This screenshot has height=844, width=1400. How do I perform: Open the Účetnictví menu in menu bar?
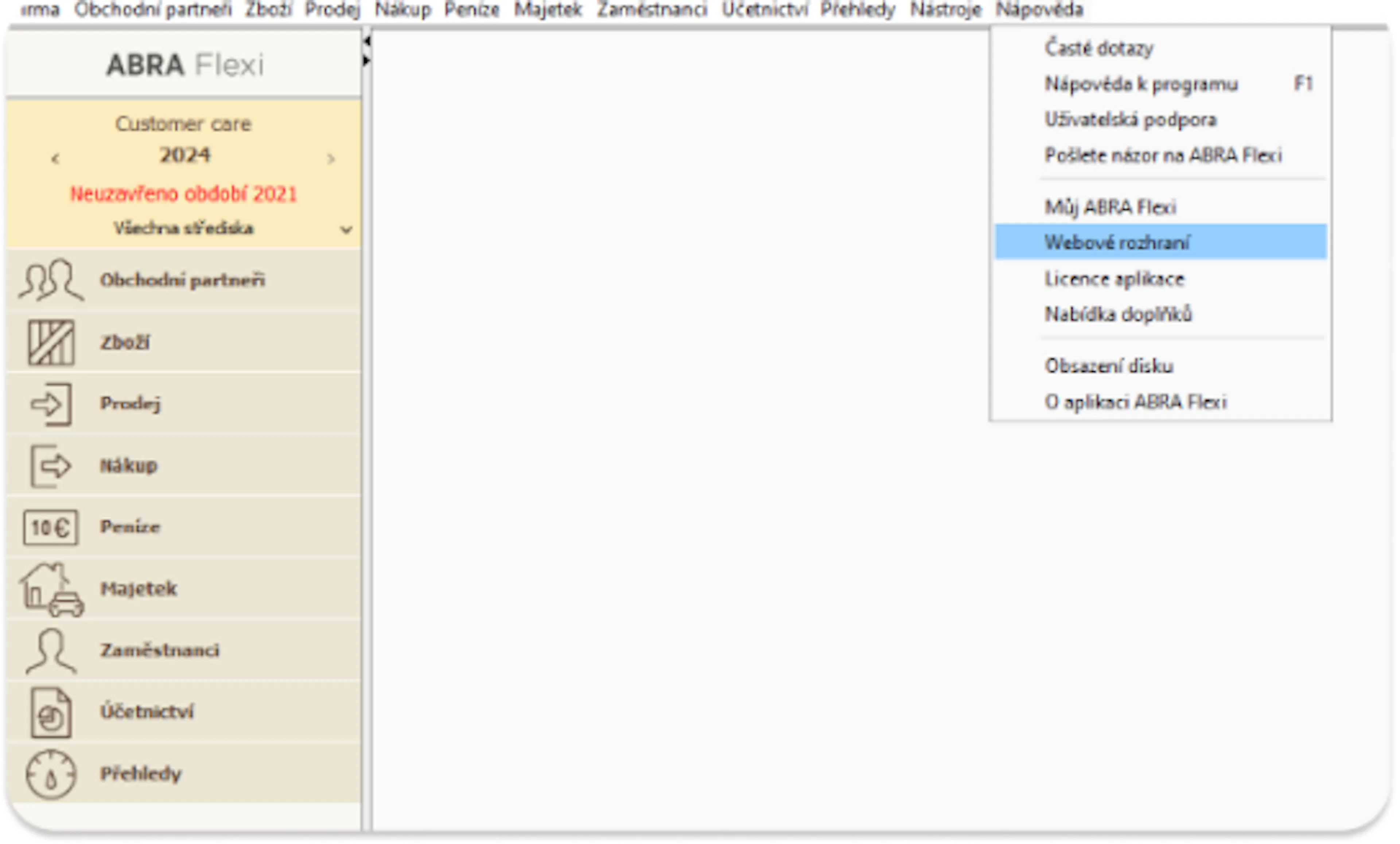(764, 10)
